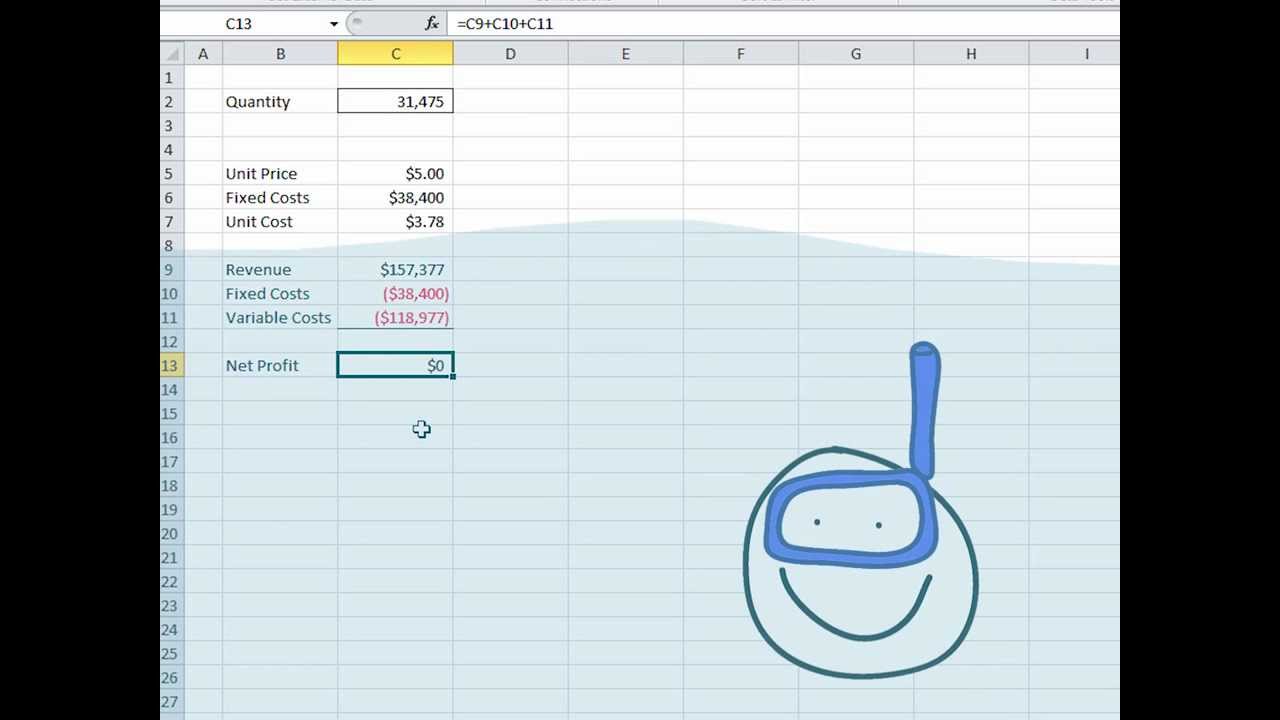Click the "Revenue" label cell
The height and width of the screenshot is (720, 1280).
[x=280, y=270]
